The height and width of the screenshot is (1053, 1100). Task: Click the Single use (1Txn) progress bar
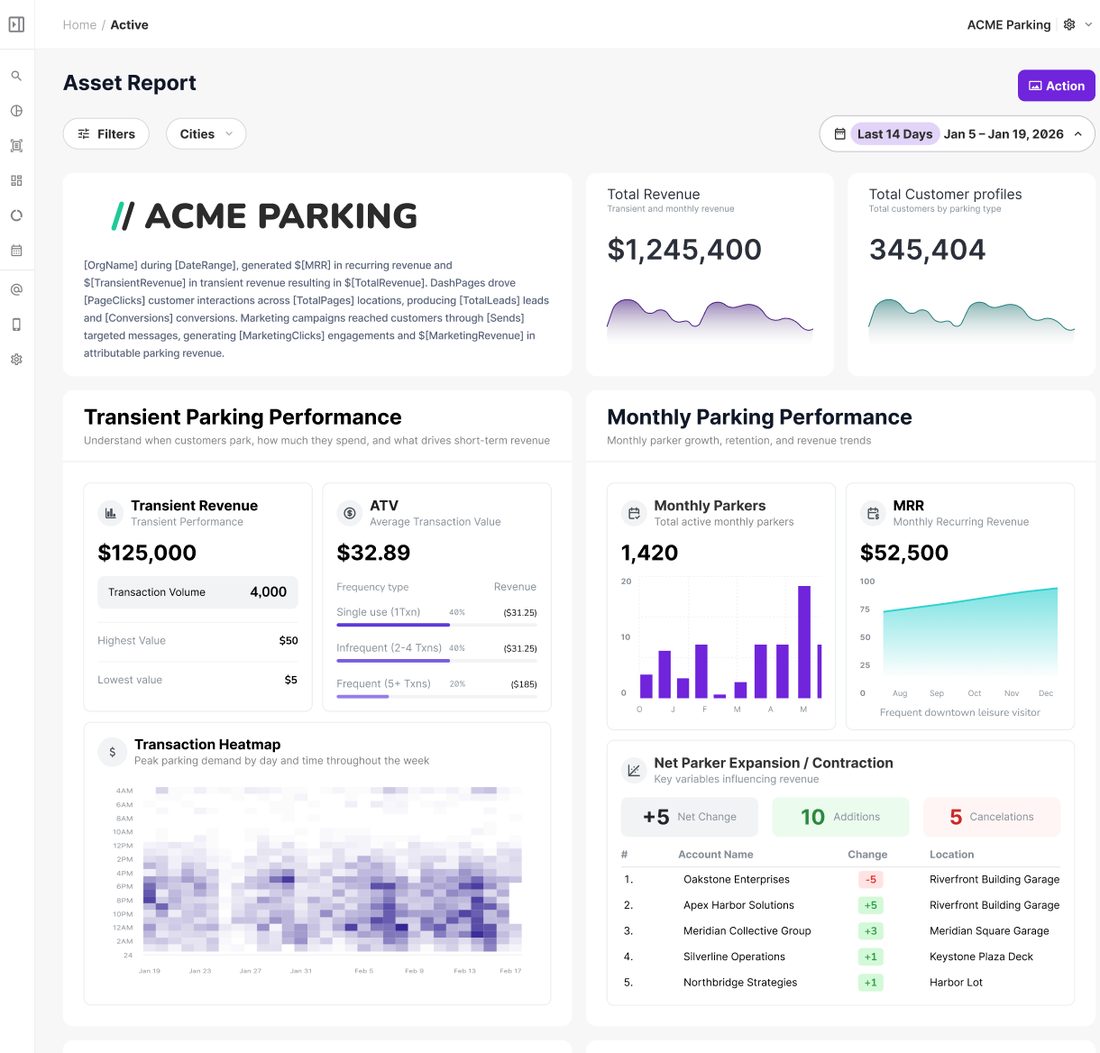(x=436, y=624)
